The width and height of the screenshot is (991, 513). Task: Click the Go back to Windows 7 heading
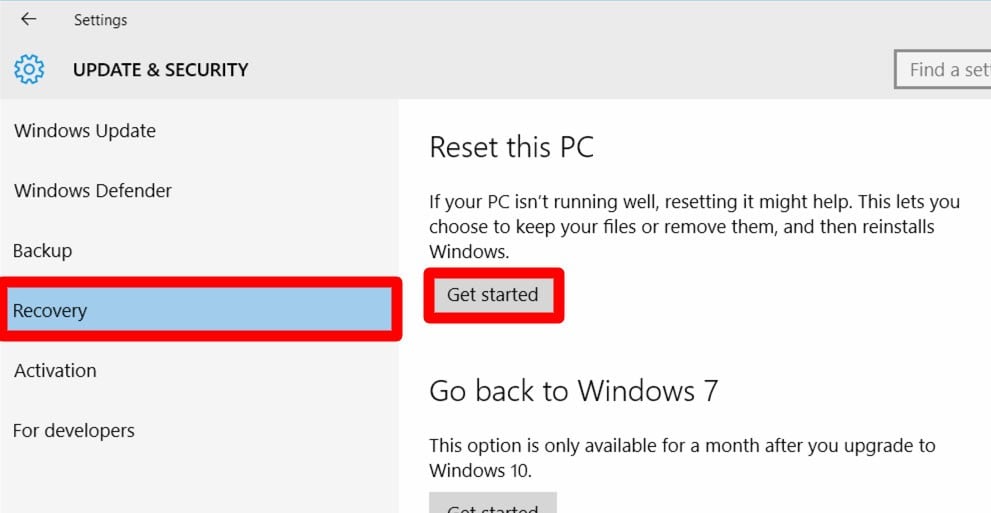(x=573, y=390)
